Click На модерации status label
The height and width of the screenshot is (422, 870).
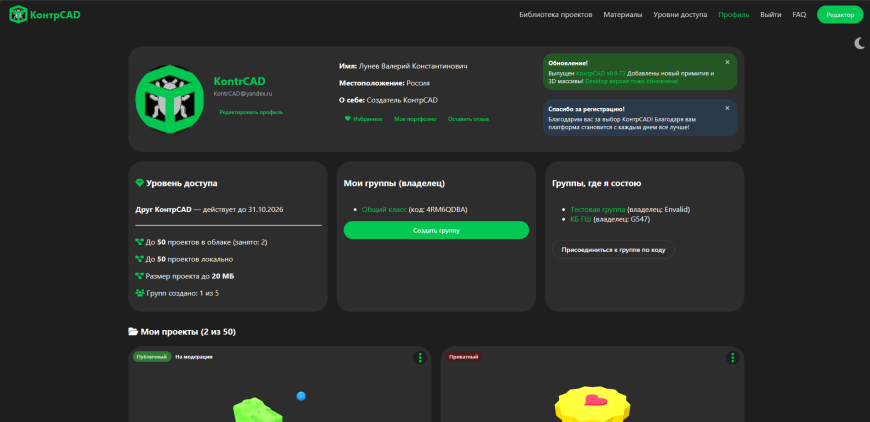194,357
